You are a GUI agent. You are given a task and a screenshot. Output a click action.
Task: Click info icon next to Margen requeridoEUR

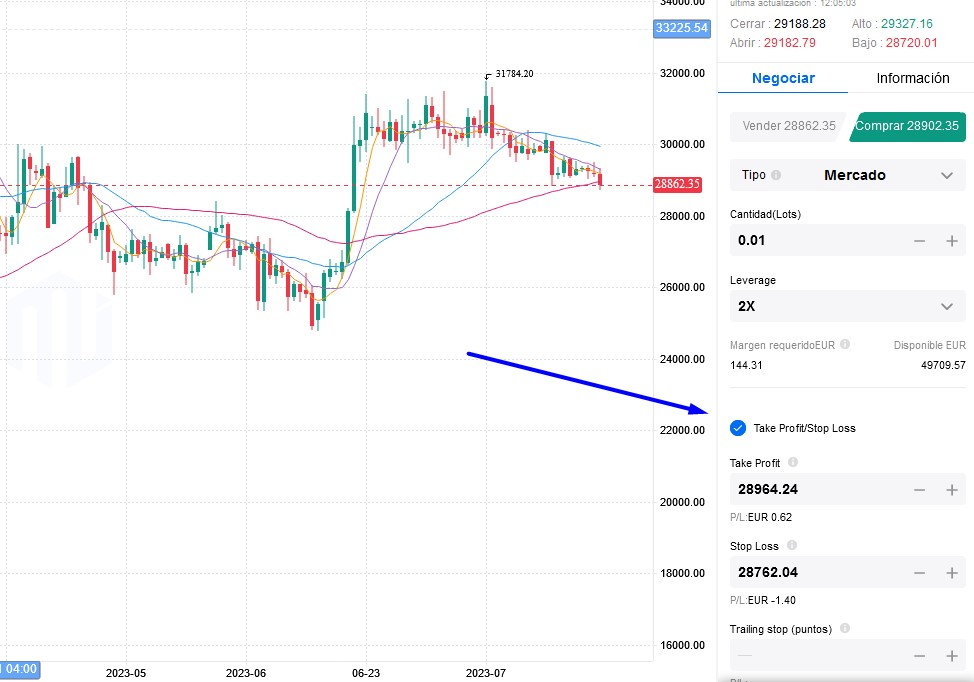[845, 344]
